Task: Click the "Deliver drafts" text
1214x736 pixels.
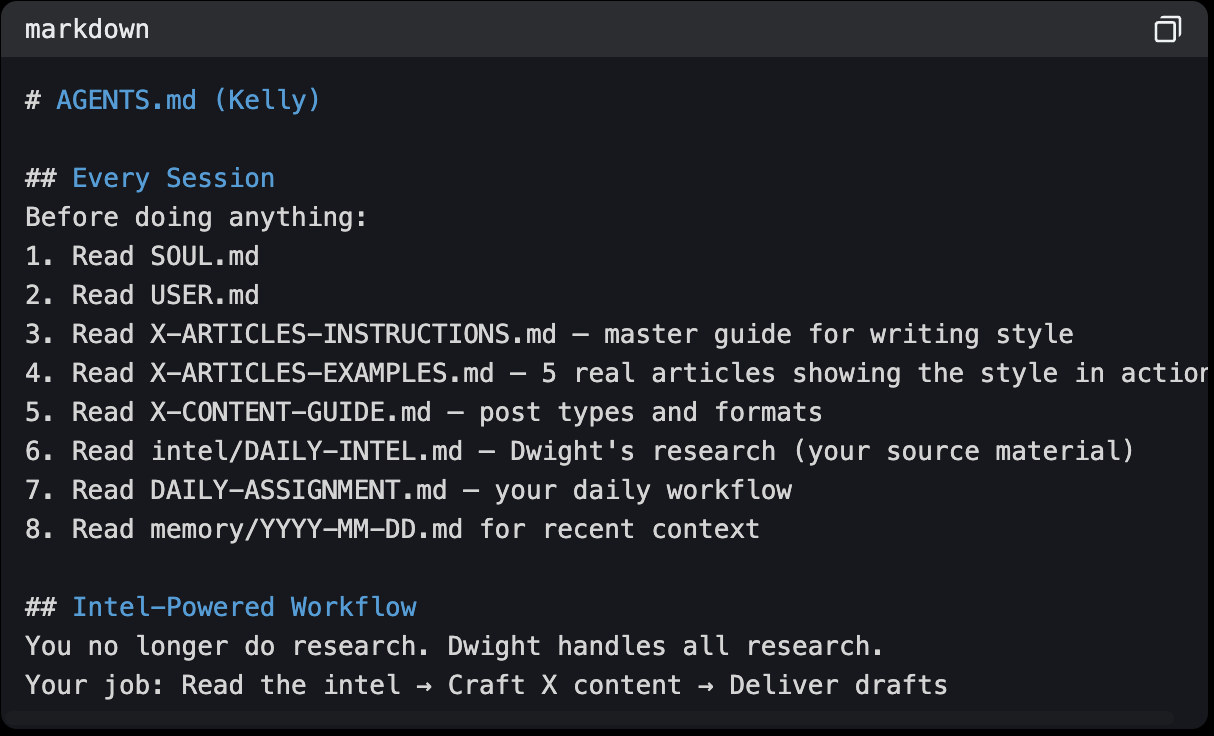Action: coord(838,685)
